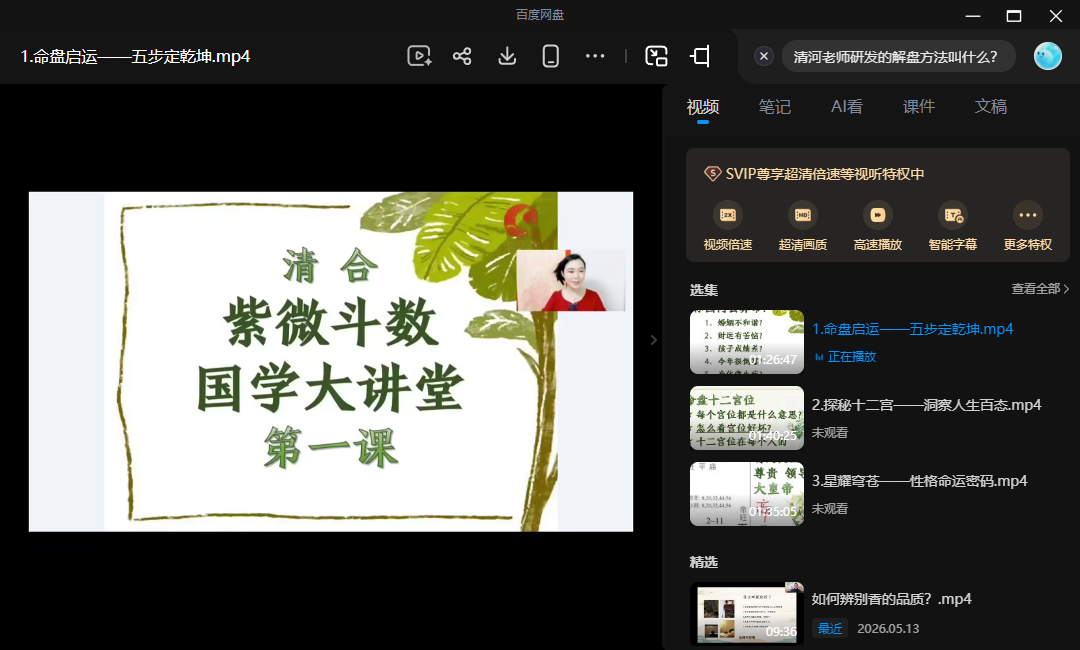Switch to the 笔记 tab
This screenshot has height=650, width=1080.
(x=774, y=107)
